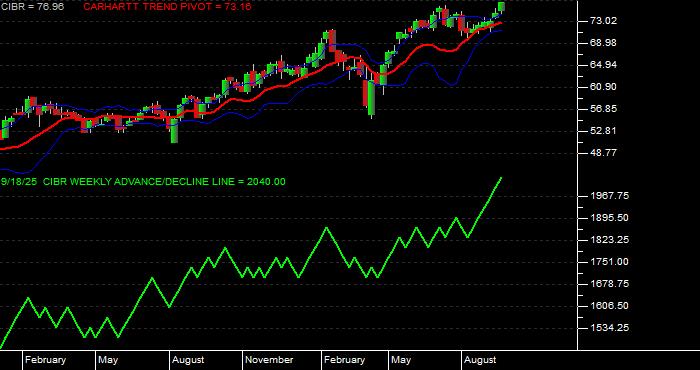This screenshot has width=700, height=370.
Task: Click the 60.90 price axis value
Action: pyautogui.click(x=603, y=87)
